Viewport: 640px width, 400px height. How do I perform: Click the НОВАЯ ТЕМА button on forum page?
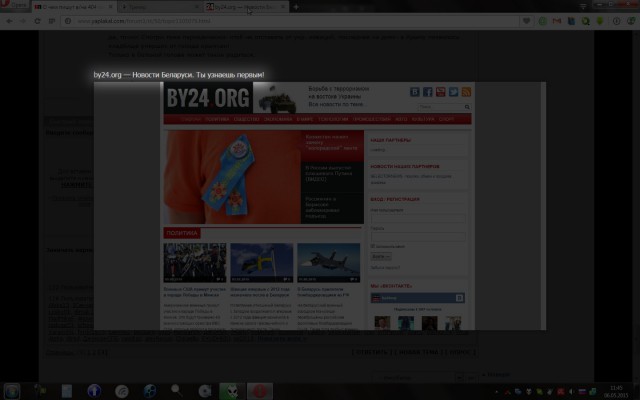417,352
